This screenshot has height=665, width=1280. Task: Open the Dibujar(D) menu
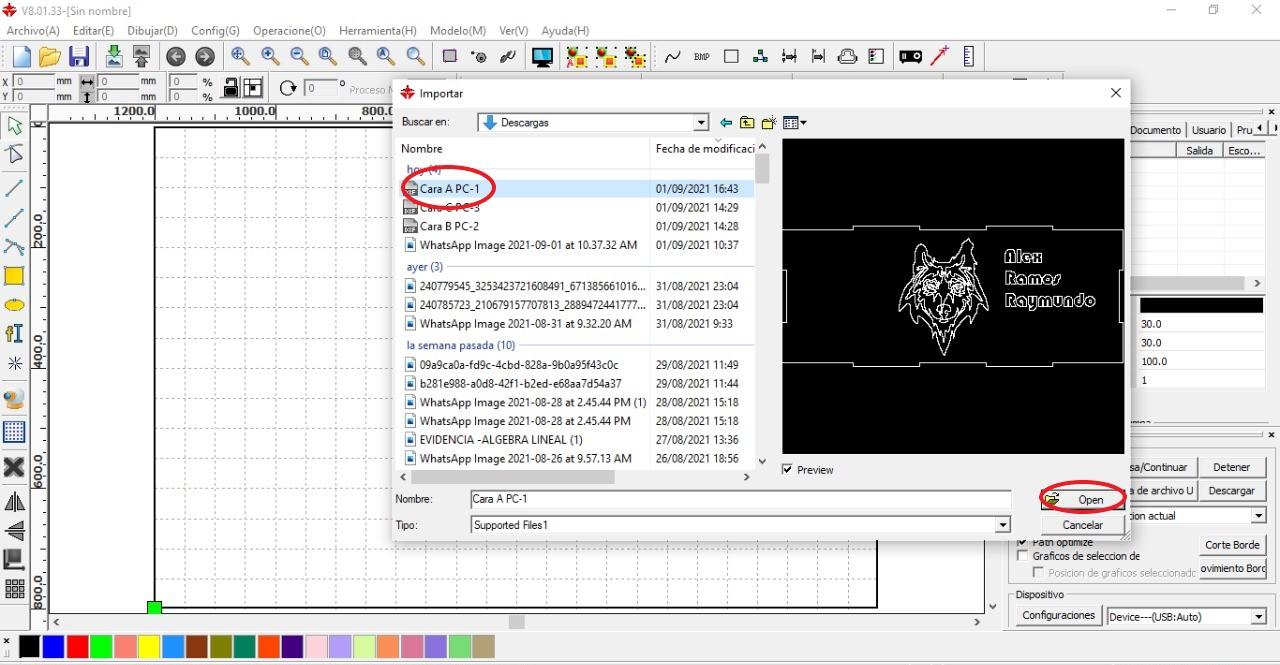tap(152, 31)
